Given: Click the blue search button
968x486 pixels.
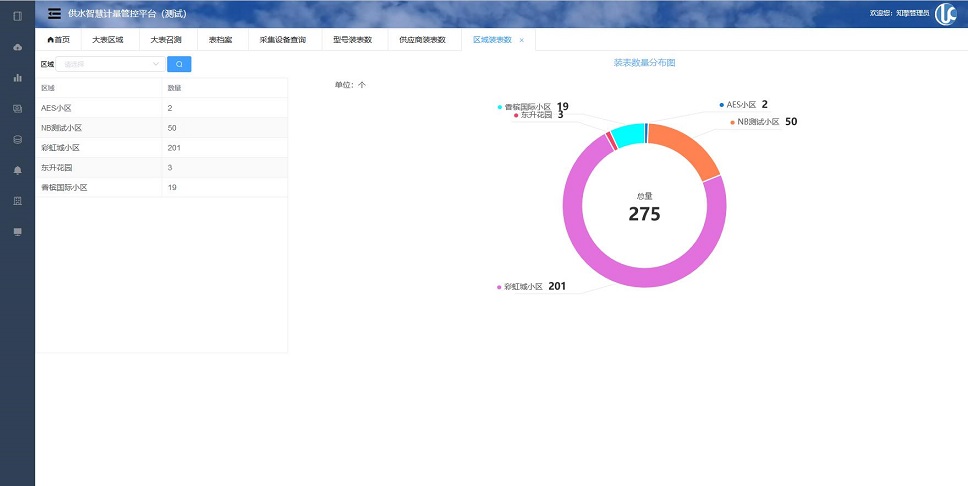Looking at the screenshot, I should (x=179, y=64).
